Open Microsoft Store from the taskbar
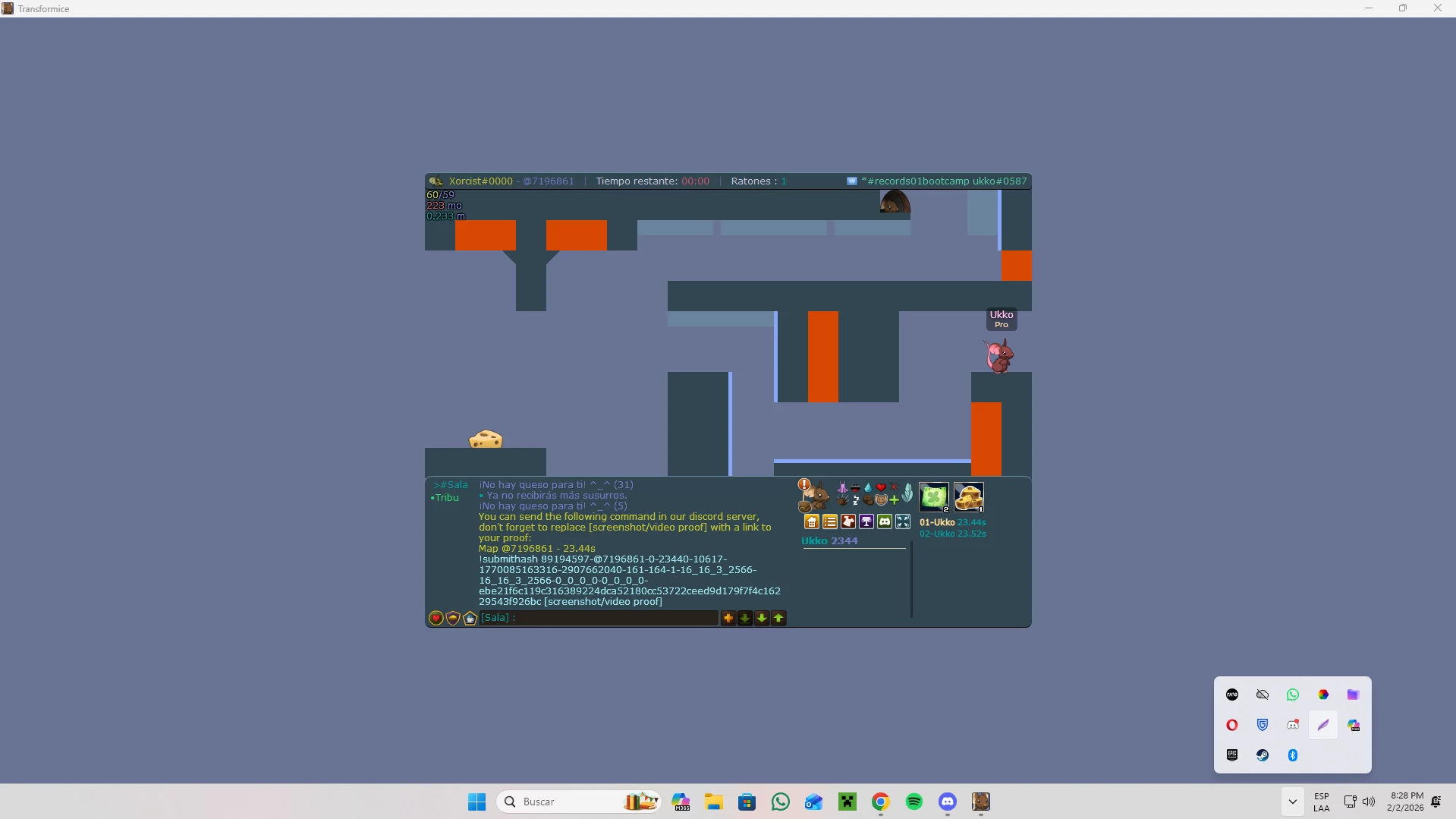The image size is (1456, 819). (x=747, y=802)
